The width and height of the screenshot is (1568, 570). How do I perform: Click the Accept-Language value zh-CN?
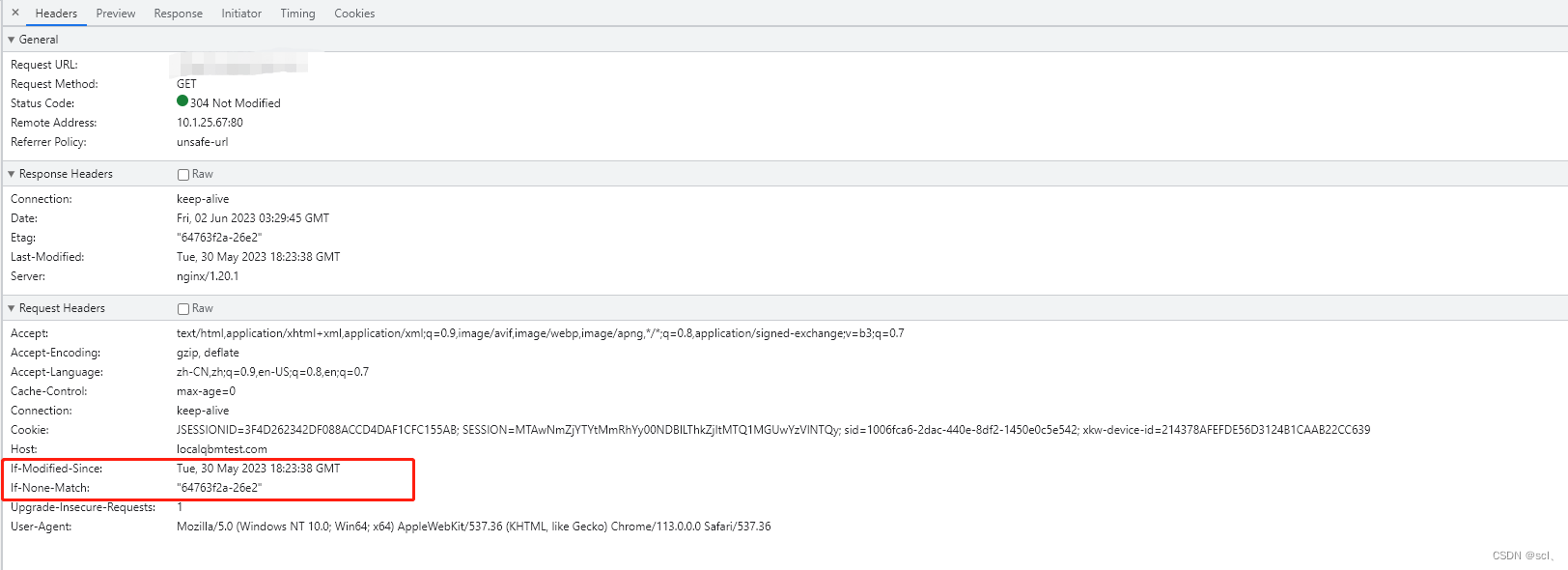click(272, 372)
